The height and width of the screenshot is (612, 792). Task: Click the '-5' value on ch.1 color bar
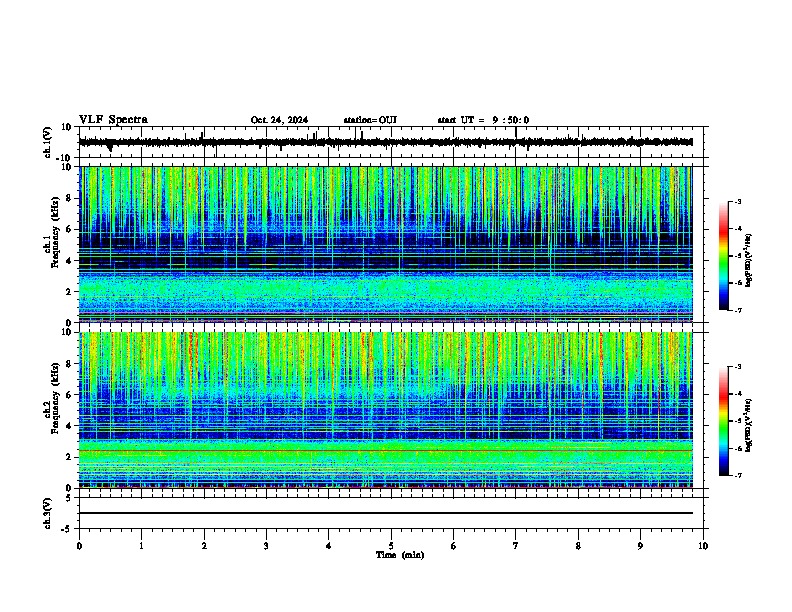point(738,256)
